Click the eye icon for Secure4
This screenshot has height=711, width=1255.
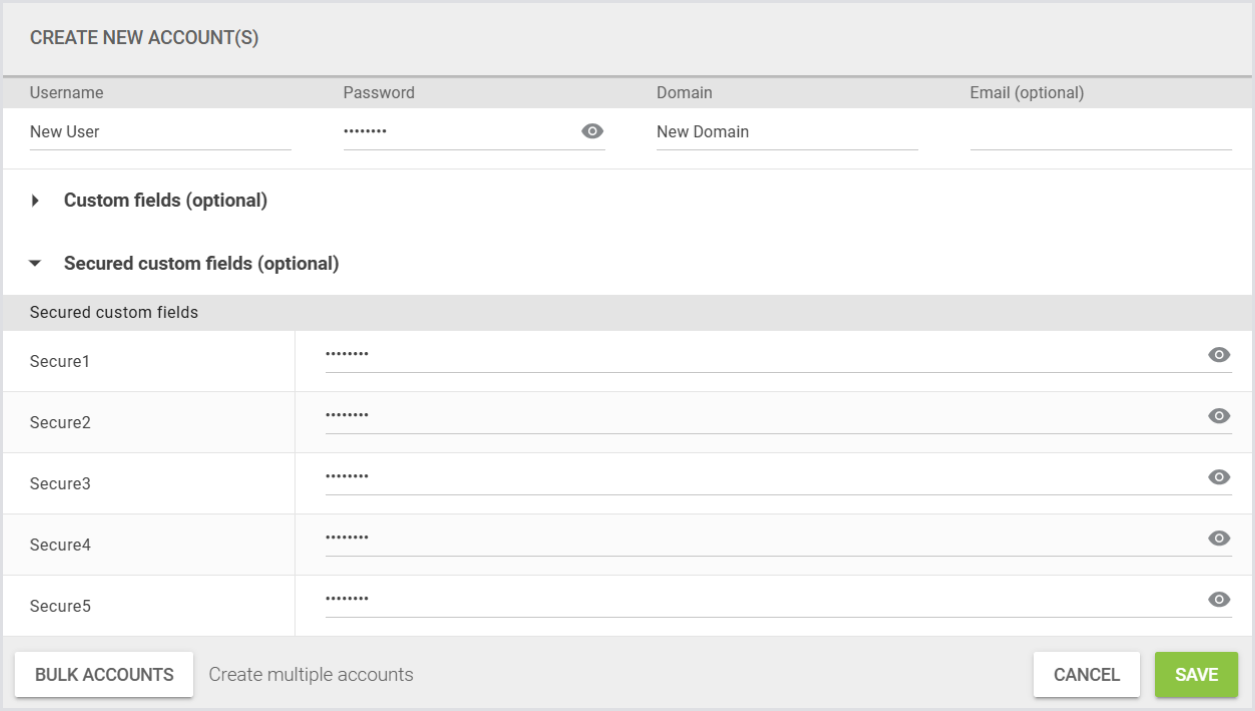1218,538
